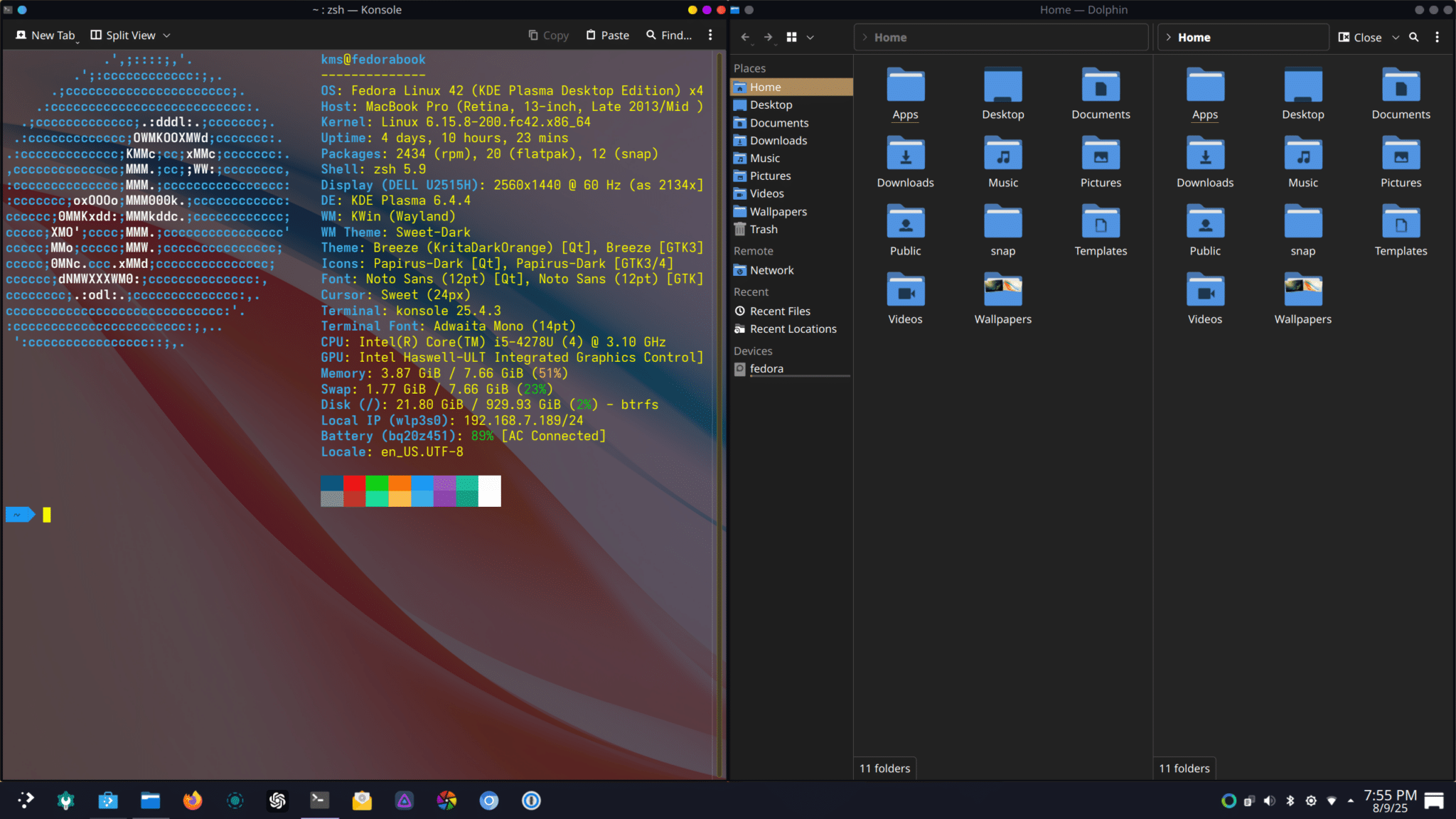The image size is (1456, 819).
Task: Open a New Tab in Konsole
Action: point(45,35)
